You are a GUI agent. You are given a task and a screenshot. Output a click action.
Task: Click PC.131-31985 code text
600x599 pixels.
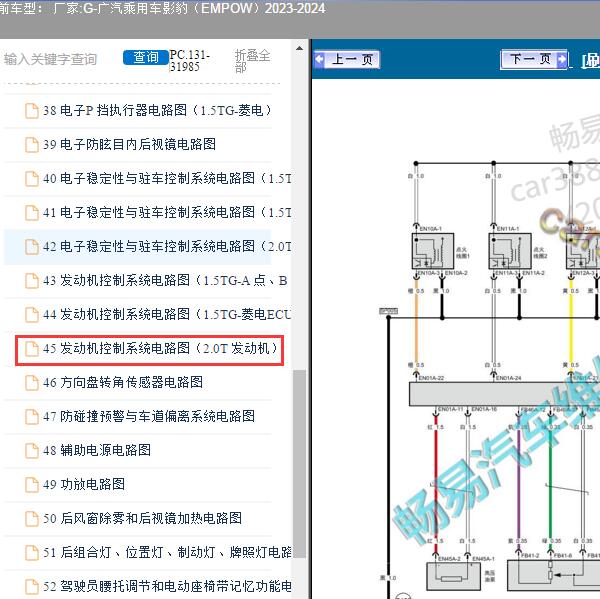tap(189, 61)
